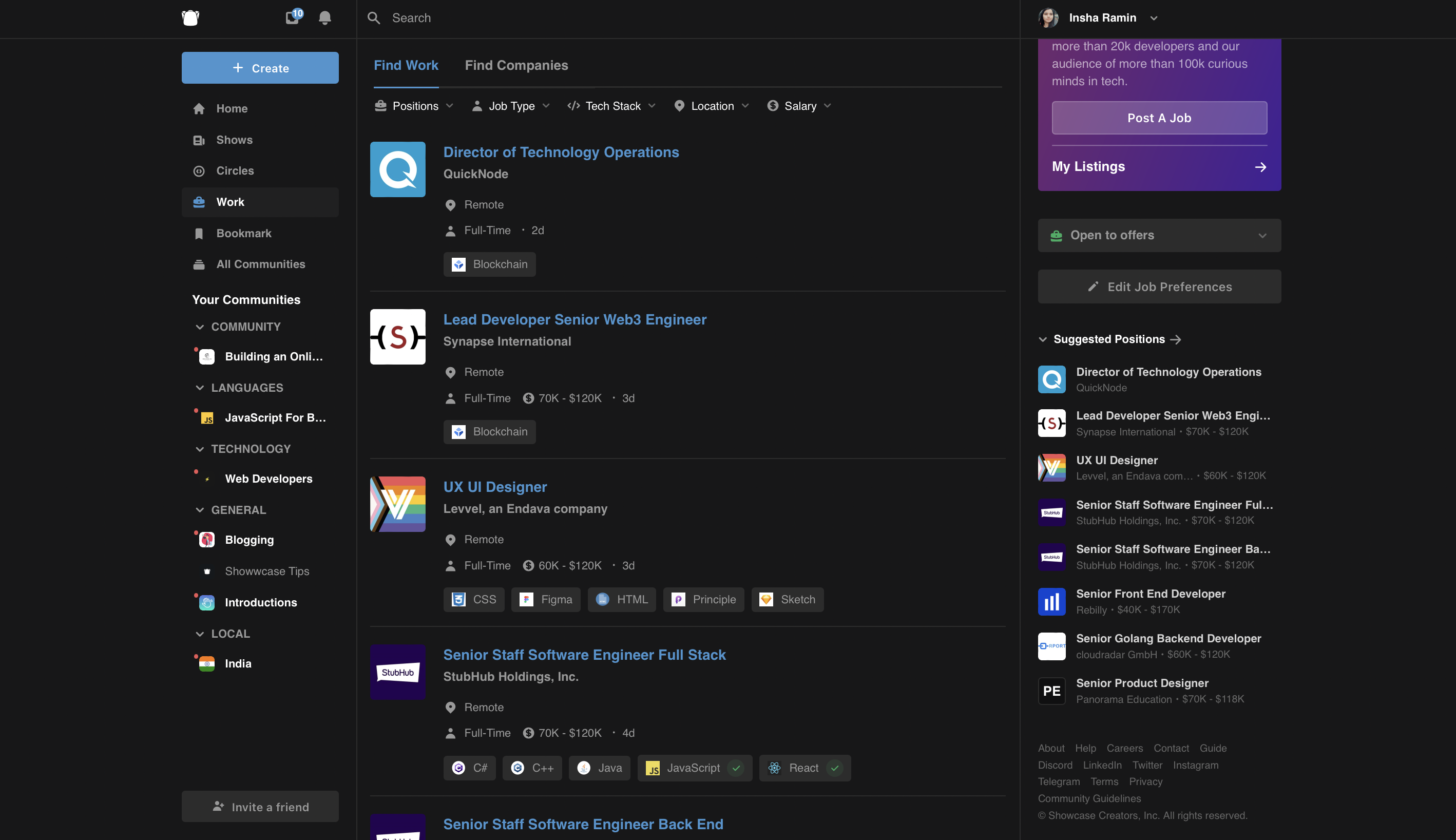Open All Communities in the sidebar

260,264
